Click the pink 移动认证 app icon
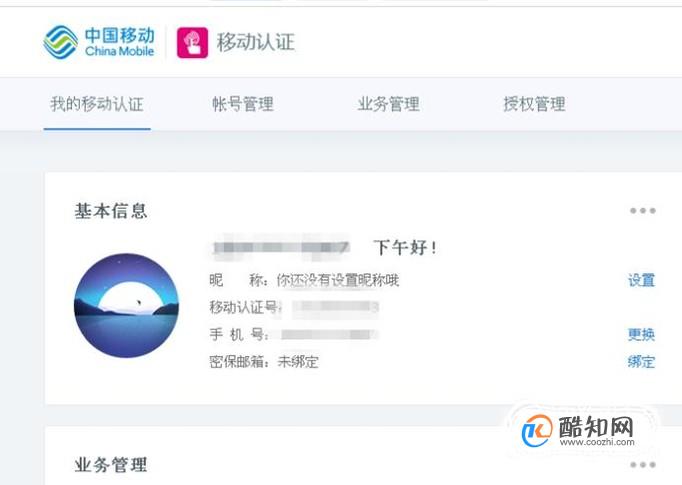Viewport: 682px width, 485px height. (192, 43)
